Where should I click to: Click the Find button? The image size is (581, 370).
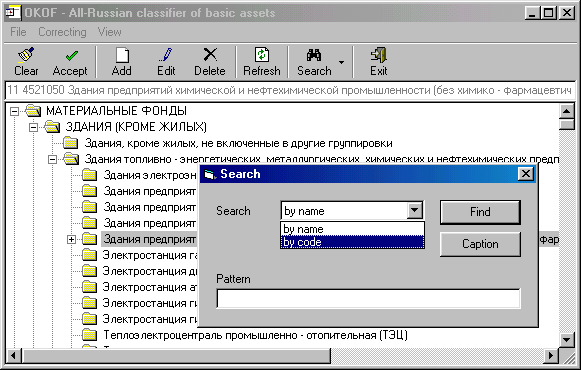click(480, 212)
